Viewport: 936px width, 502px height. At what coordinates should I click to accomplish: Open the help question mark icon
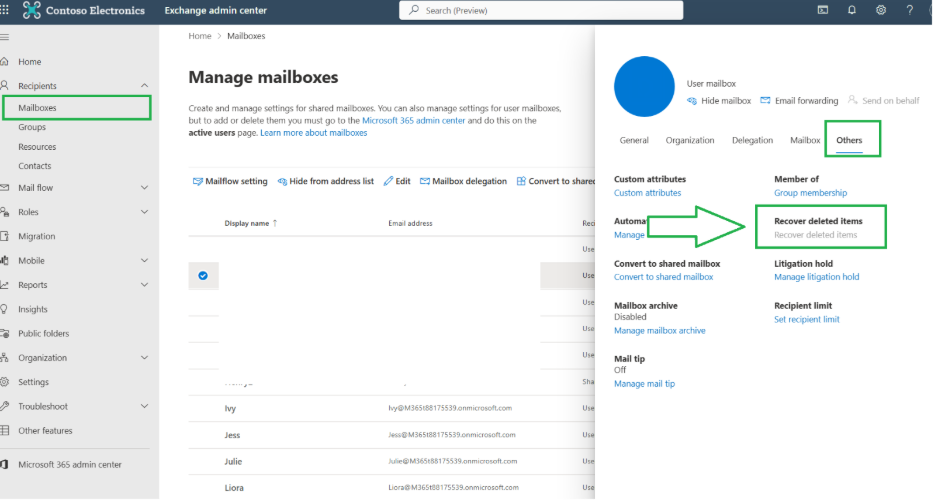tap(910, 10)
